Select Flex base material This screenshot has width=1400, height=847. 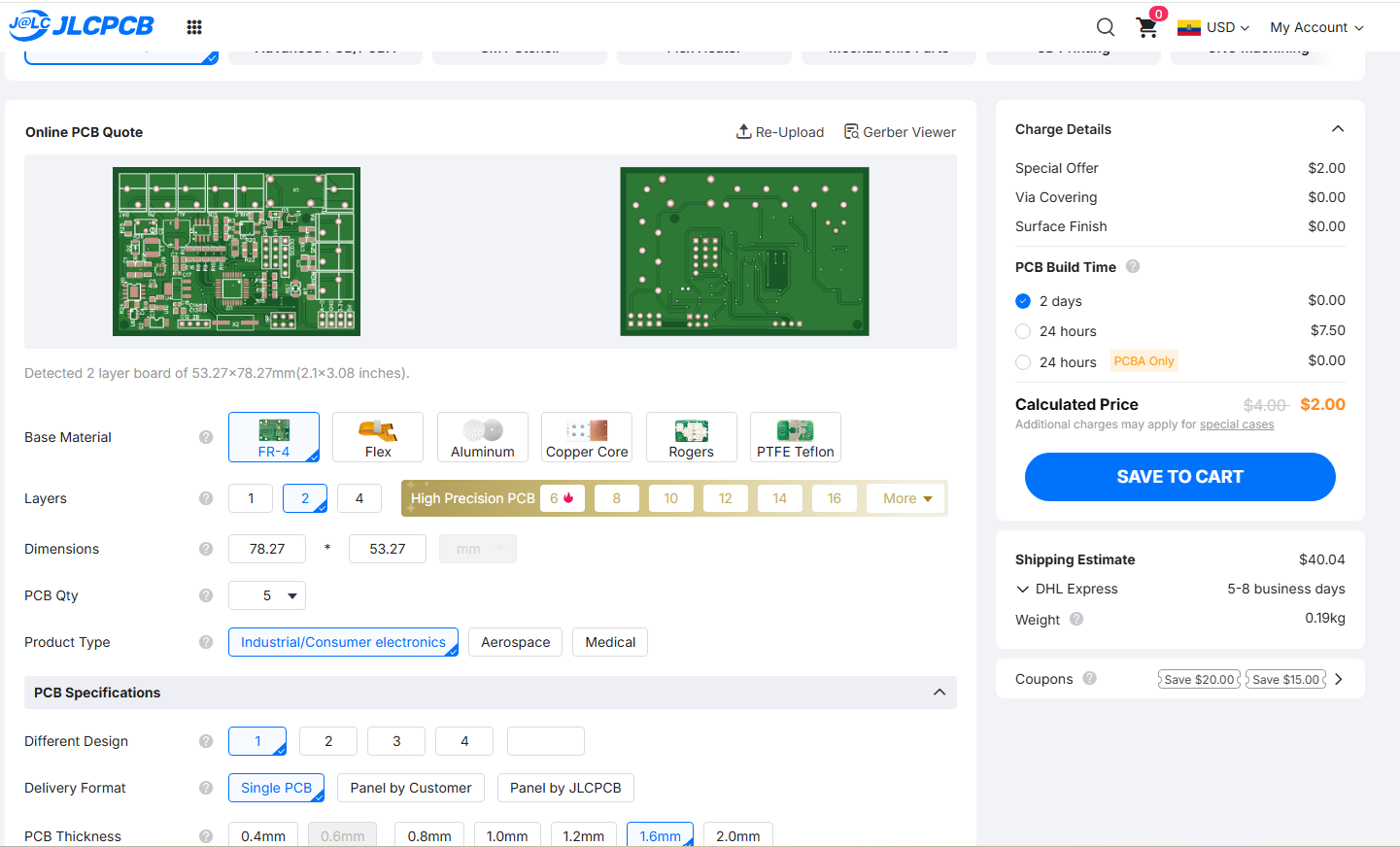tap(378, 437)
